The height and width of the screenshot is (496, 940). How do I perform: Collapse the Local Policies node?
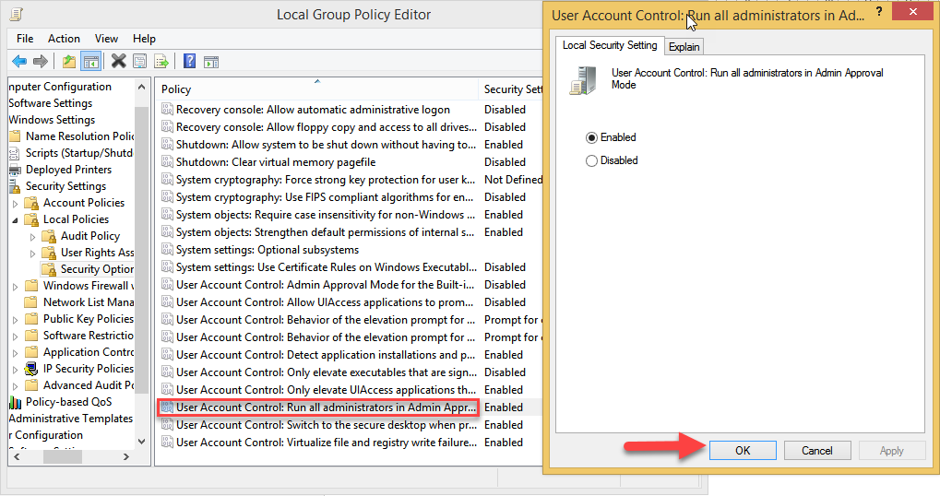(15, 221)
